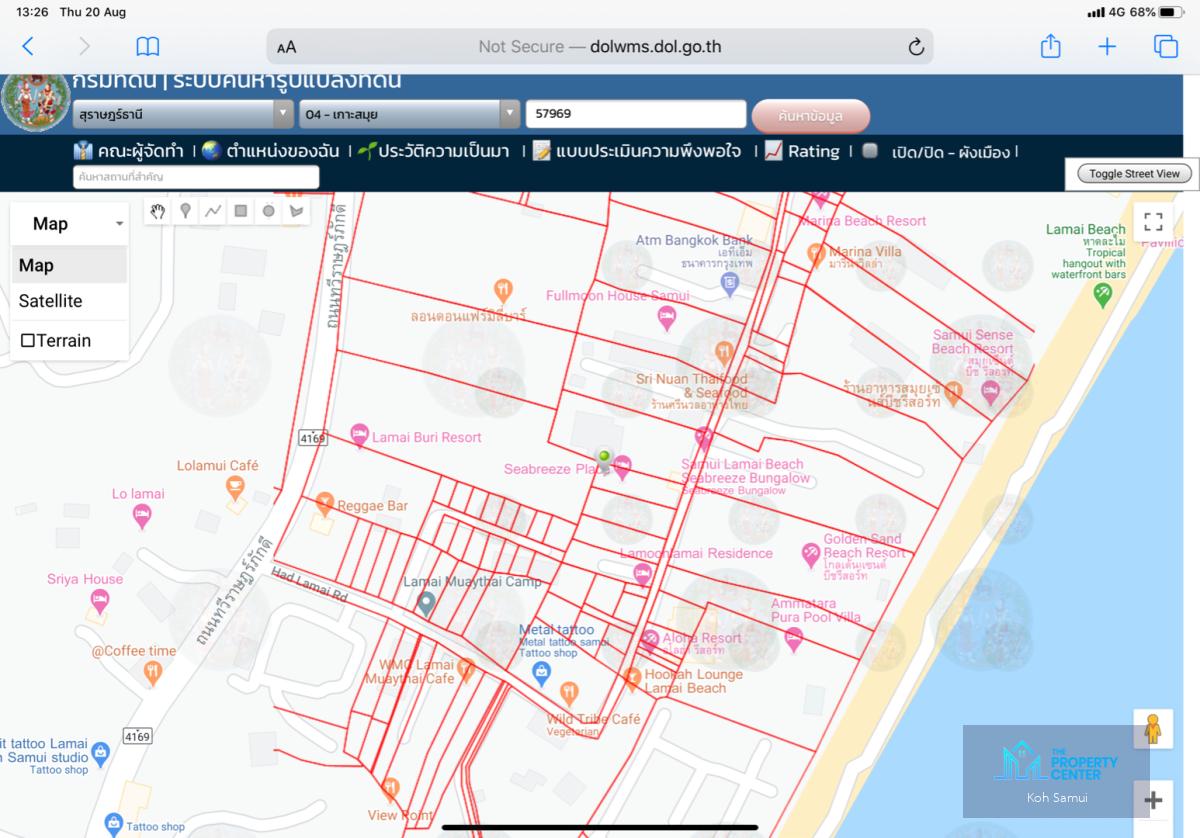Open the province dropdown สุราษฎร์ธานี
1200x838 pixels.
183,114
